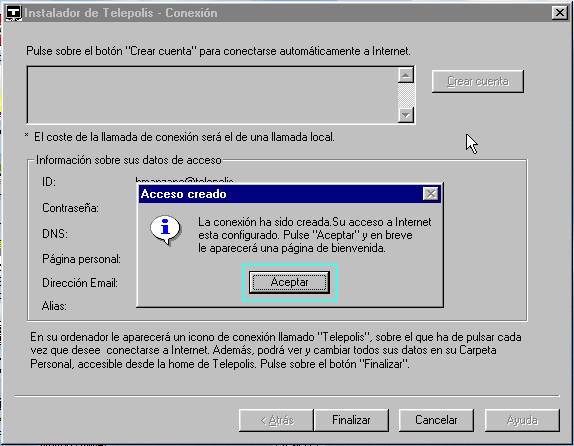The image size is (574, 446).
Task: Click the Dirección Email label
Action: pos(80,283)
